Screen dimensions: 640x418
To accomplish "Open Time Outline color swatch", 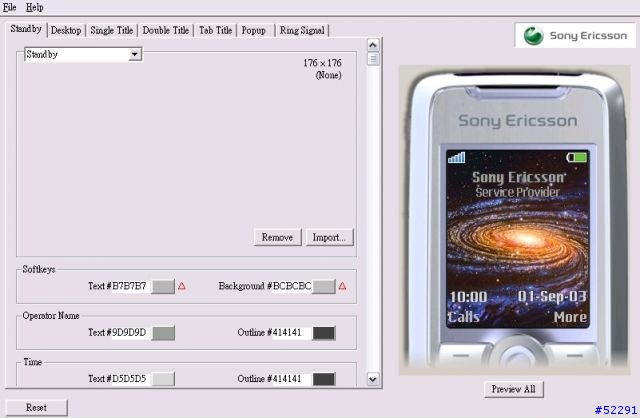I will (x=324, y=379).
